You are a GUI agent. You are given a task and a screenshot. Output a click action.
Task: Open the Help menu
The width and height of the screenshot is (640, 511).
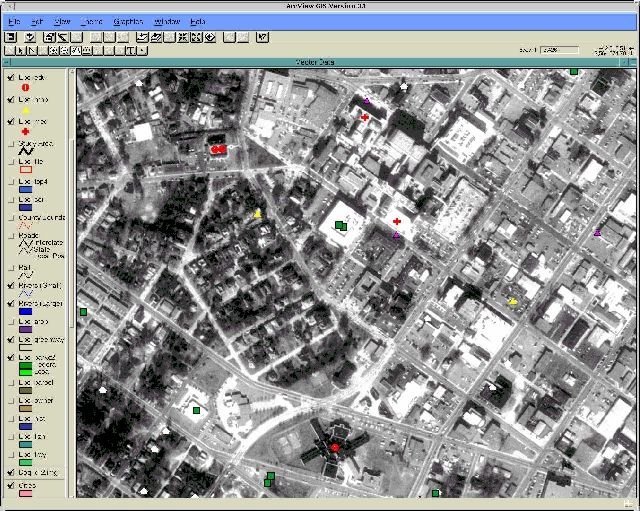[x=198, y=22]
